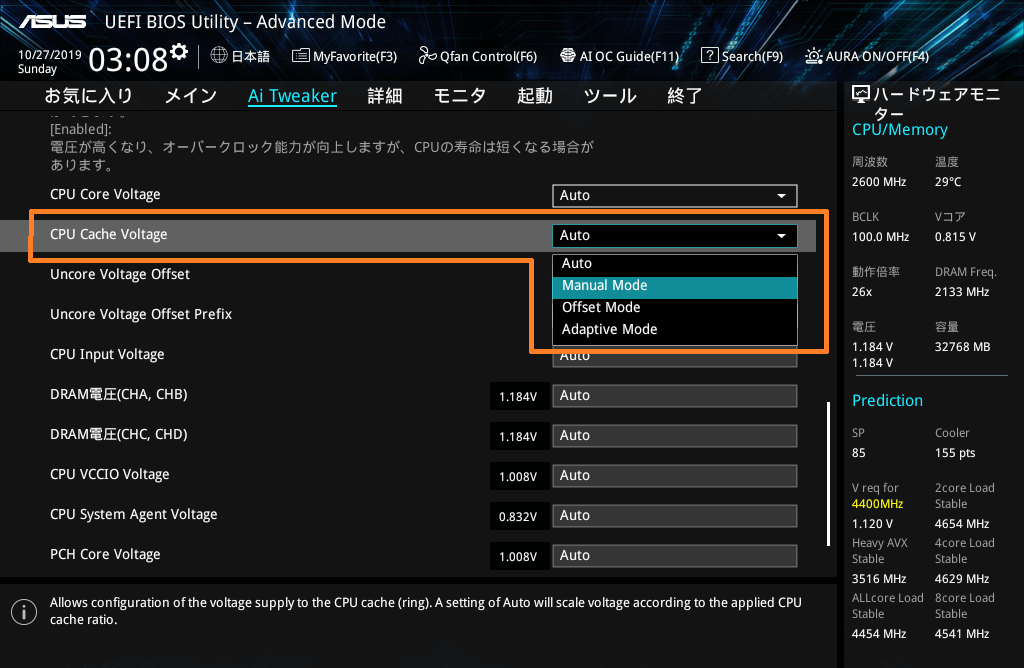Viewport: 1024px width, 668px height.
Task: Open Qfan Control(F6)
Action: [478, 56]
